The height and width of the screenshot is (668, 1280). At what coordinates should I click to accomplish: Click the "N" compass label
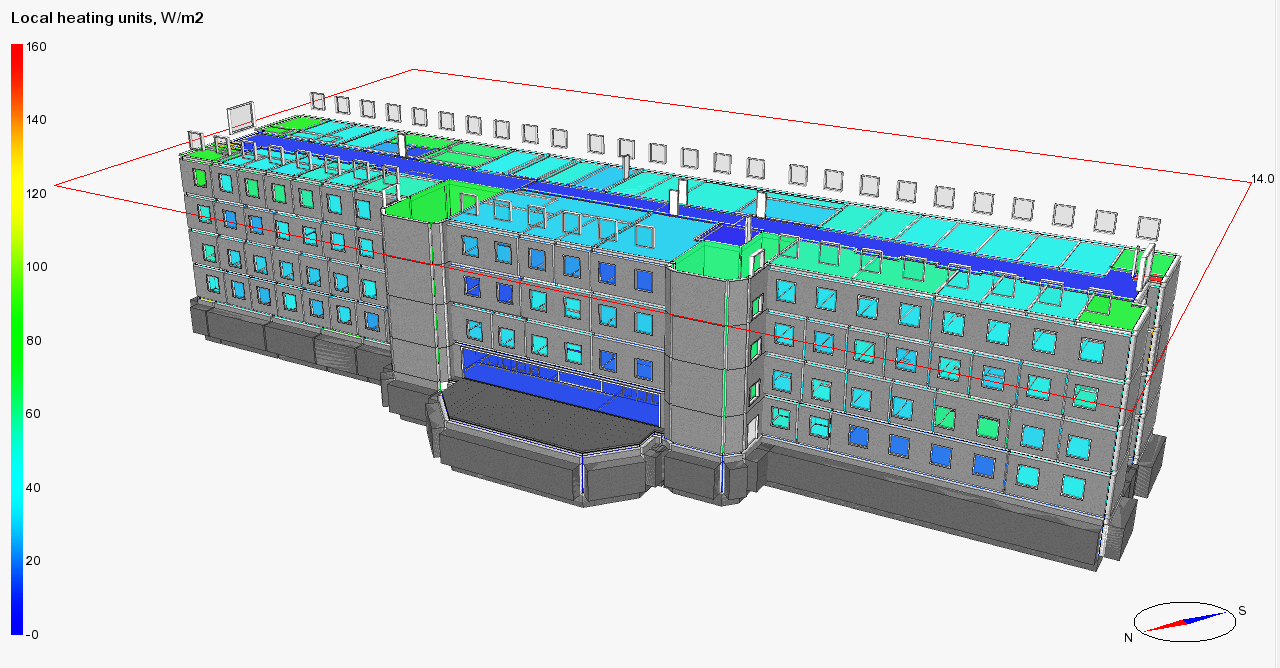coord(1128,637)
